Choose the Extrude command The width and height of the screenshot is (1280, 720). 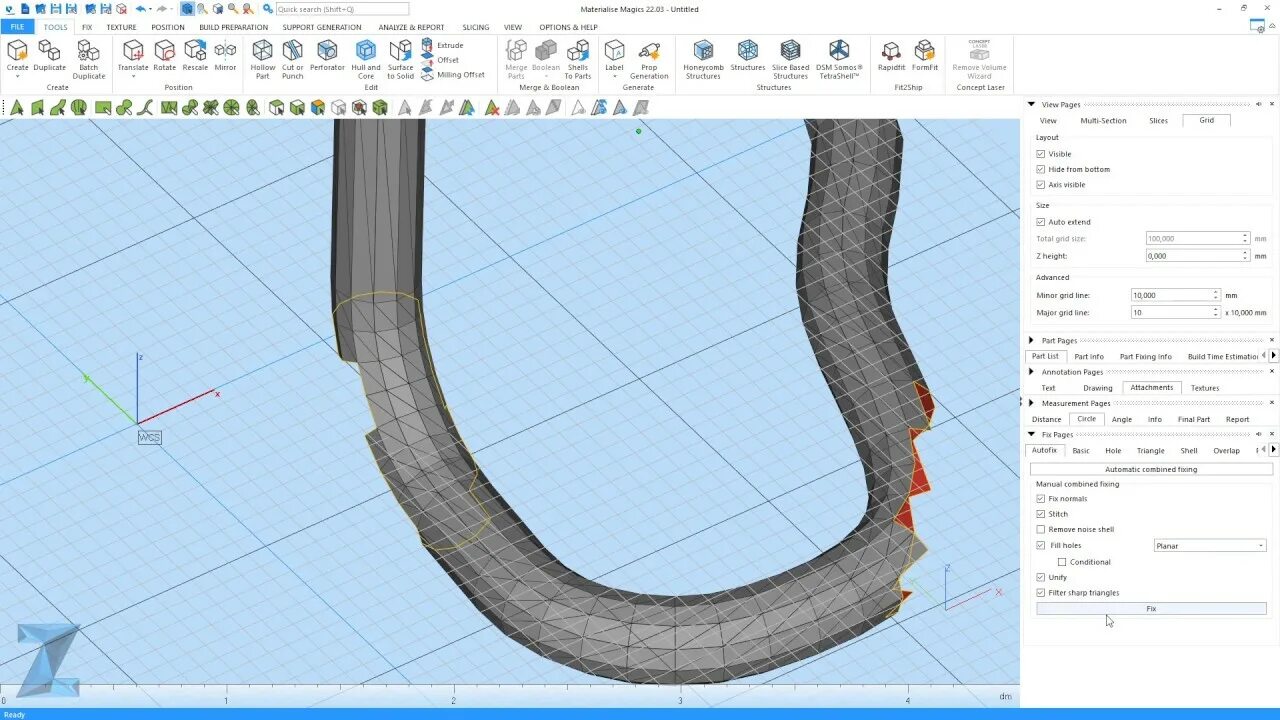click(x=442, y=45)
